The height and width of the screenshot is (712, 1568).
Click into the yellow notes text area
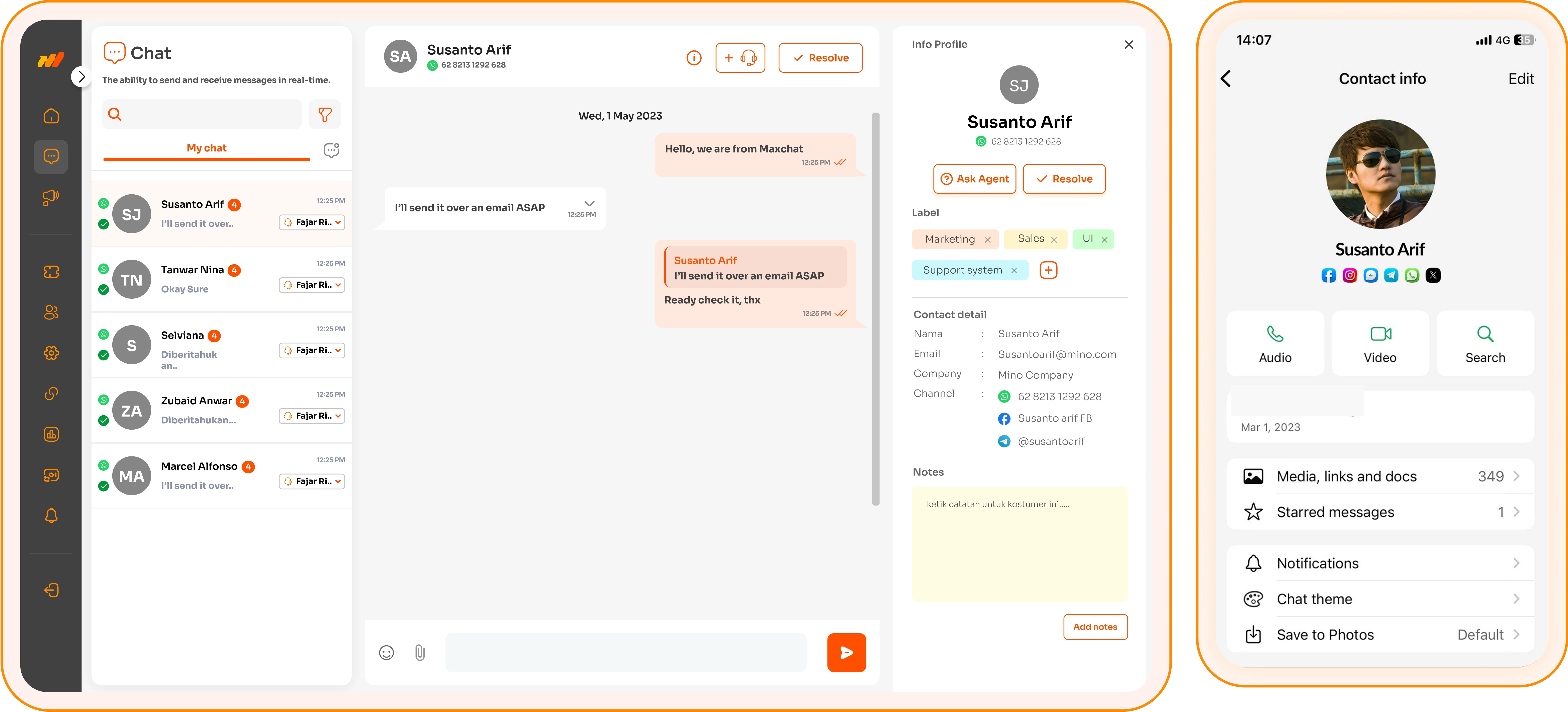pyautogui.click(x=1020, y=544)
